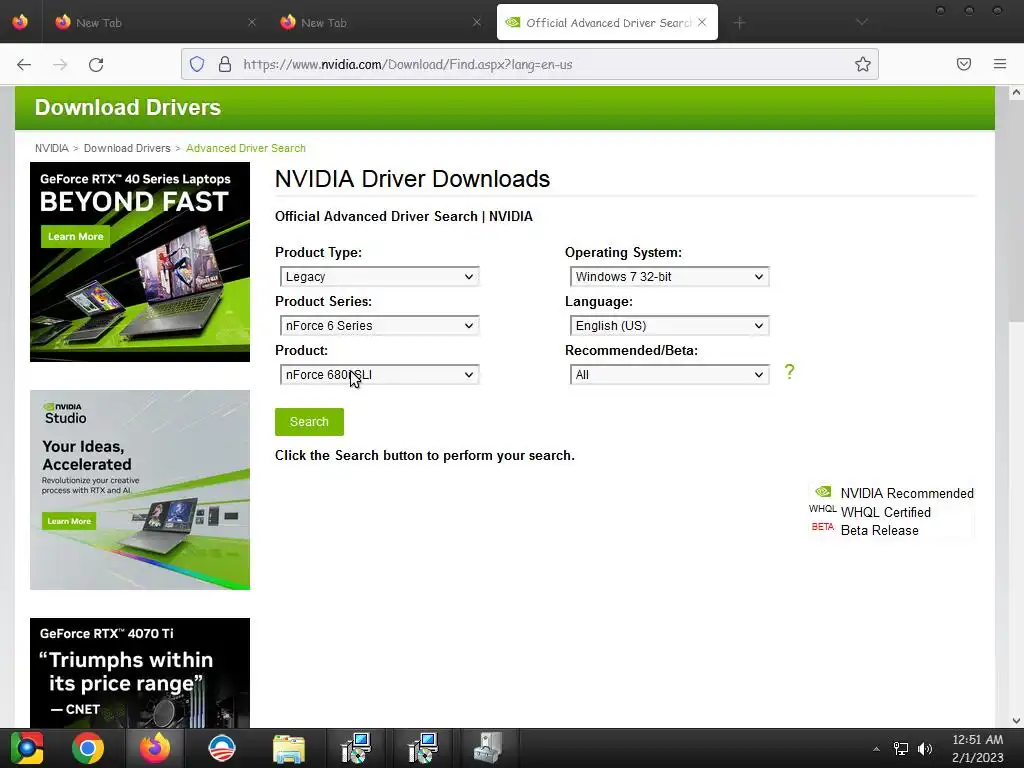
Task: Click the green Search button
Action: [x=309, y=422]
